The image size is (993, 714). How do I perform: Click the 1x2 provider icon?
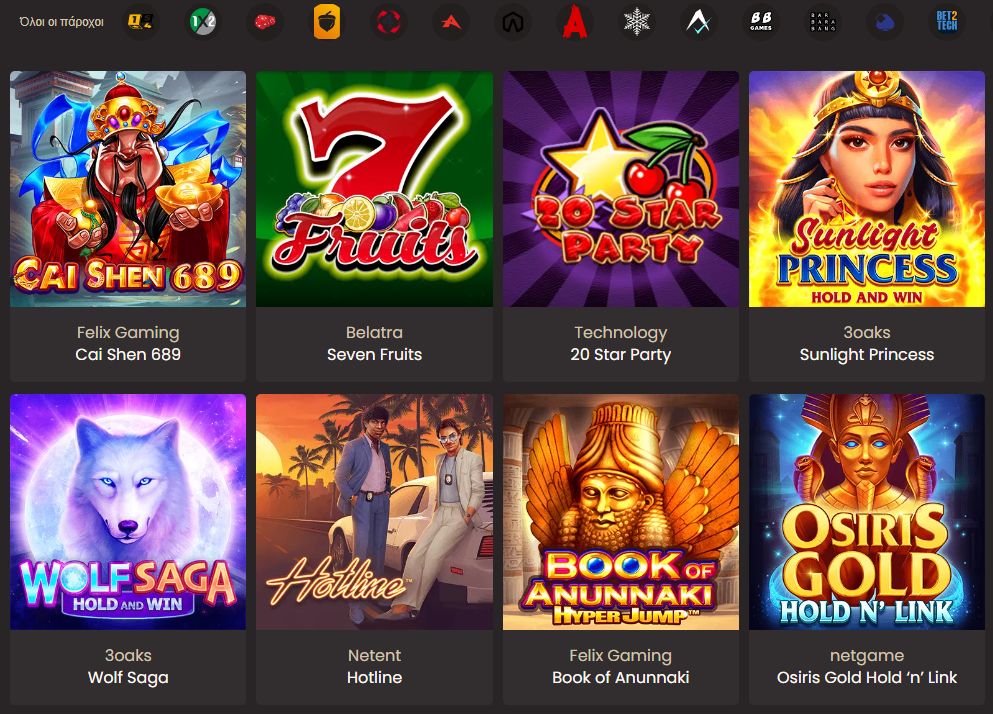coord(204,21)
